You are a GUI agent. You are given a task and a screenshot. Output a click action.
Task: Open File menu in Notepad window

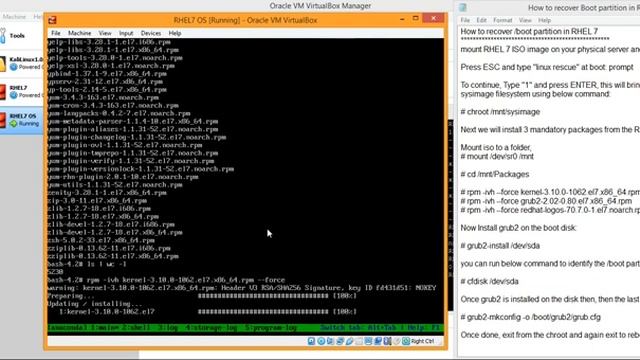465,20
